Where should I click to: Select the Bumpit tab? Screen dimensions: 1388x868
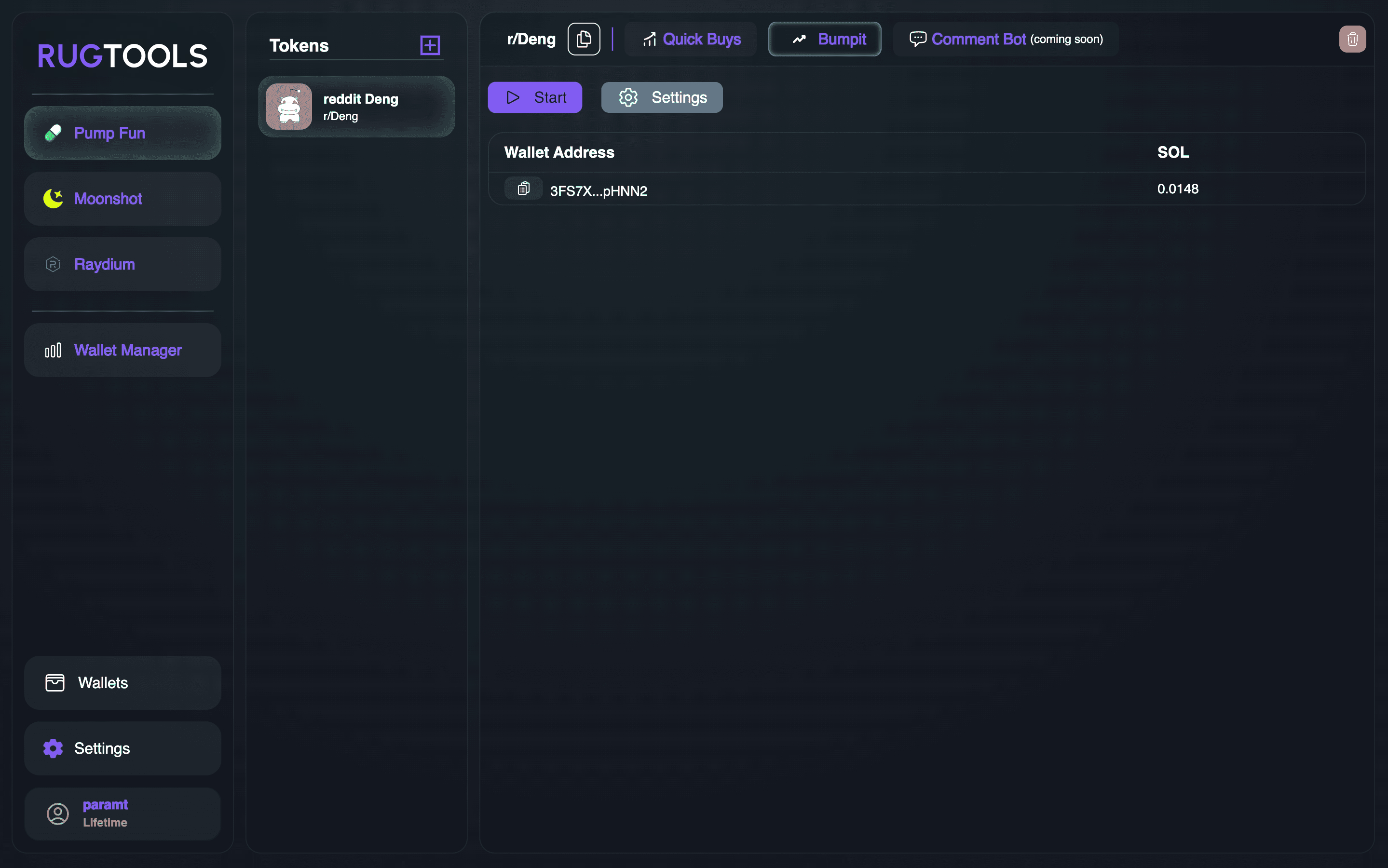click(x=824, y=39)
